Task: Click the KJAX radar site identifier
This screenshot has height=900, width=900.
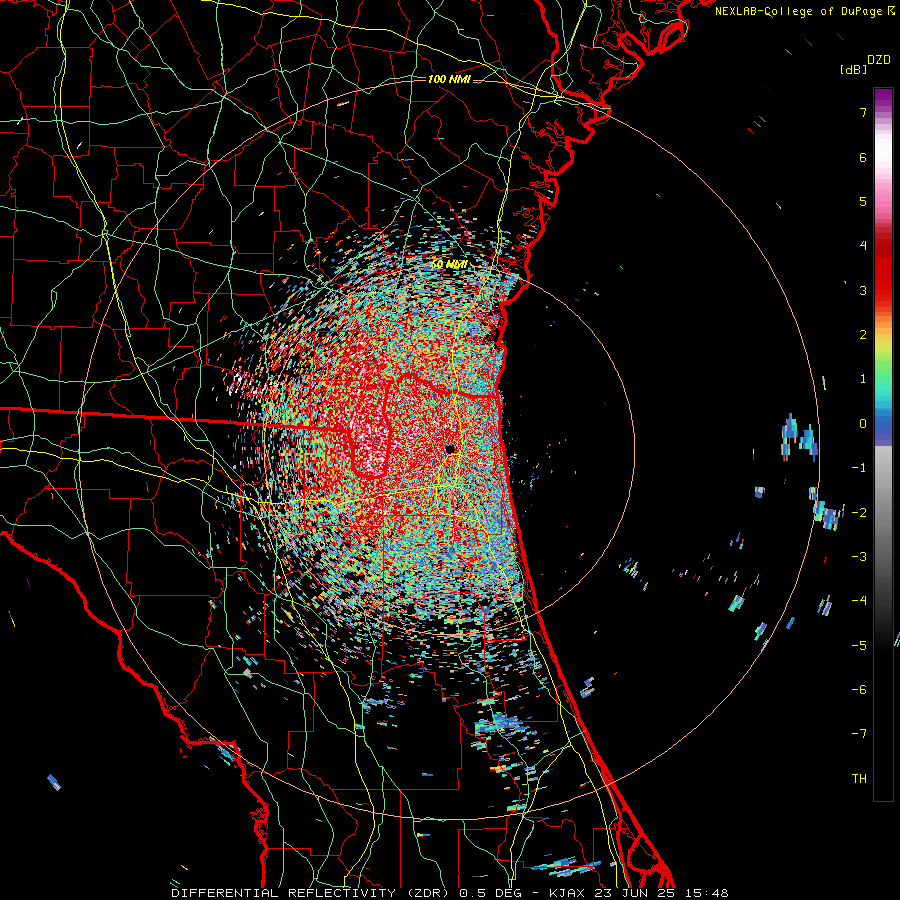Action: point(567,893)
